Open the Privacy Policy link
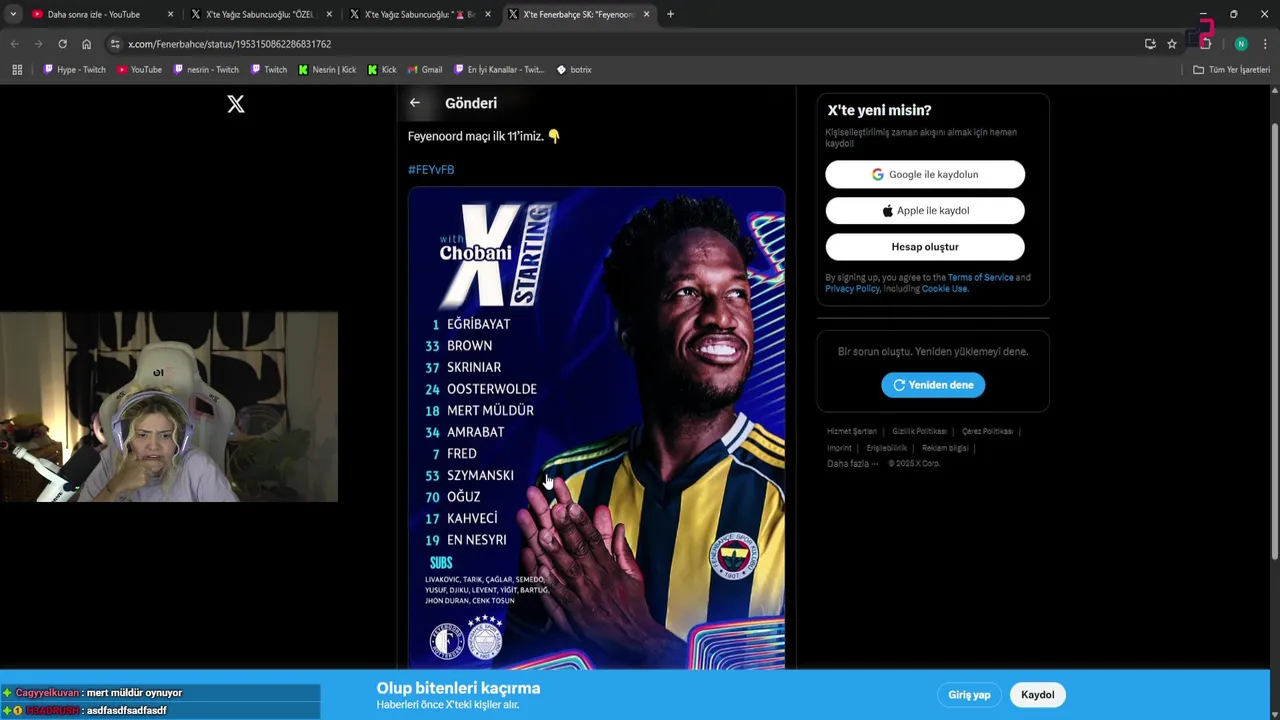 pos(852,289)
